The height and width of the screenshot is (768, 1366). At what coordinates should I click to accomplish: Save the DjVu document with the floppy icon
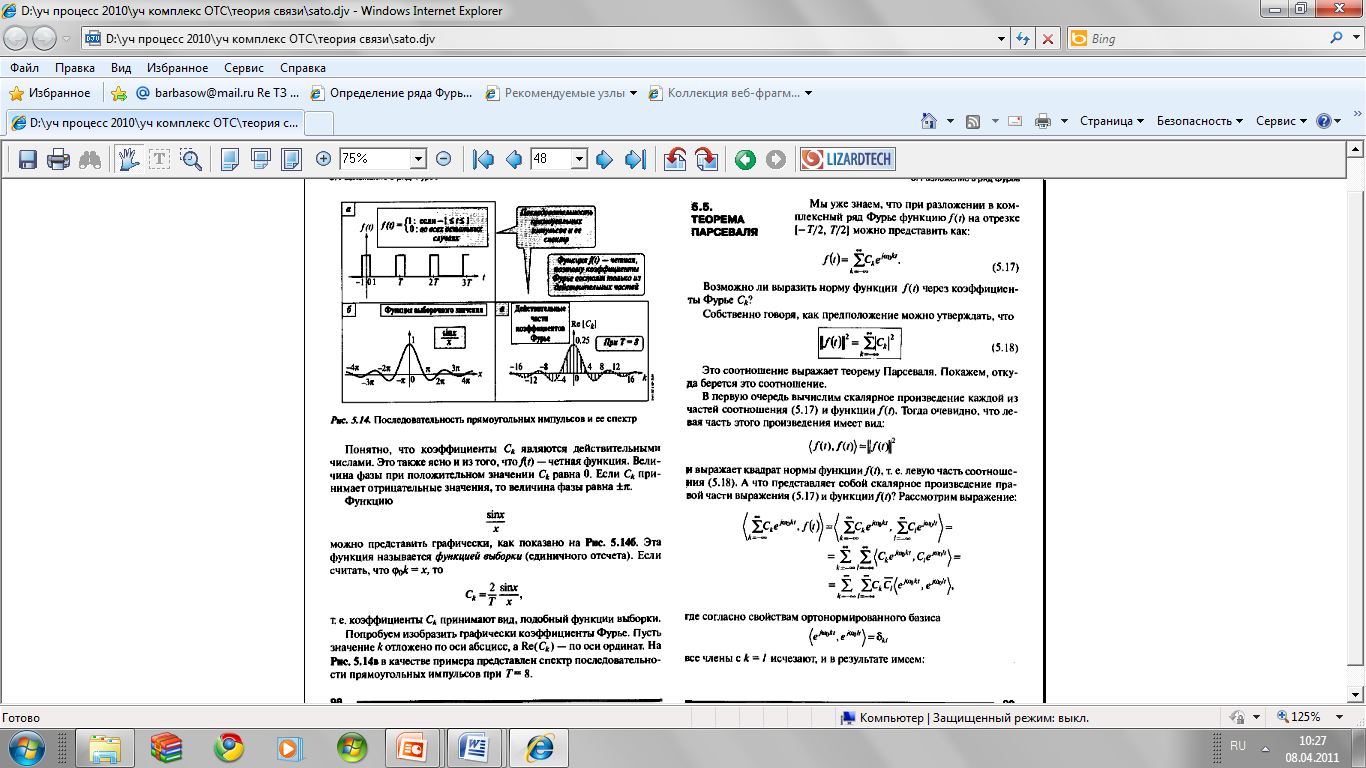[x=28, y=159]
